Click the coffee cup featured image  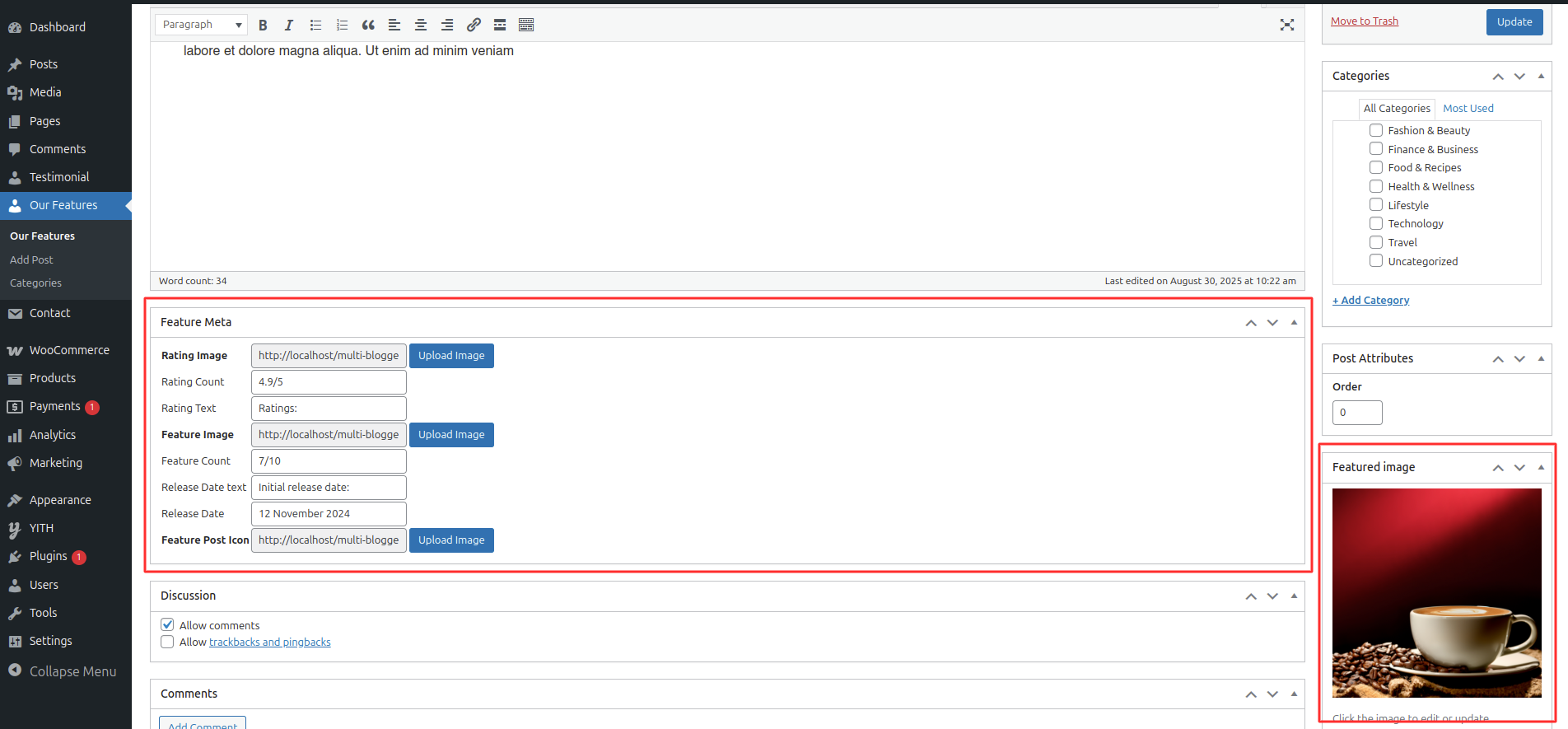(x=1437, y=593)
